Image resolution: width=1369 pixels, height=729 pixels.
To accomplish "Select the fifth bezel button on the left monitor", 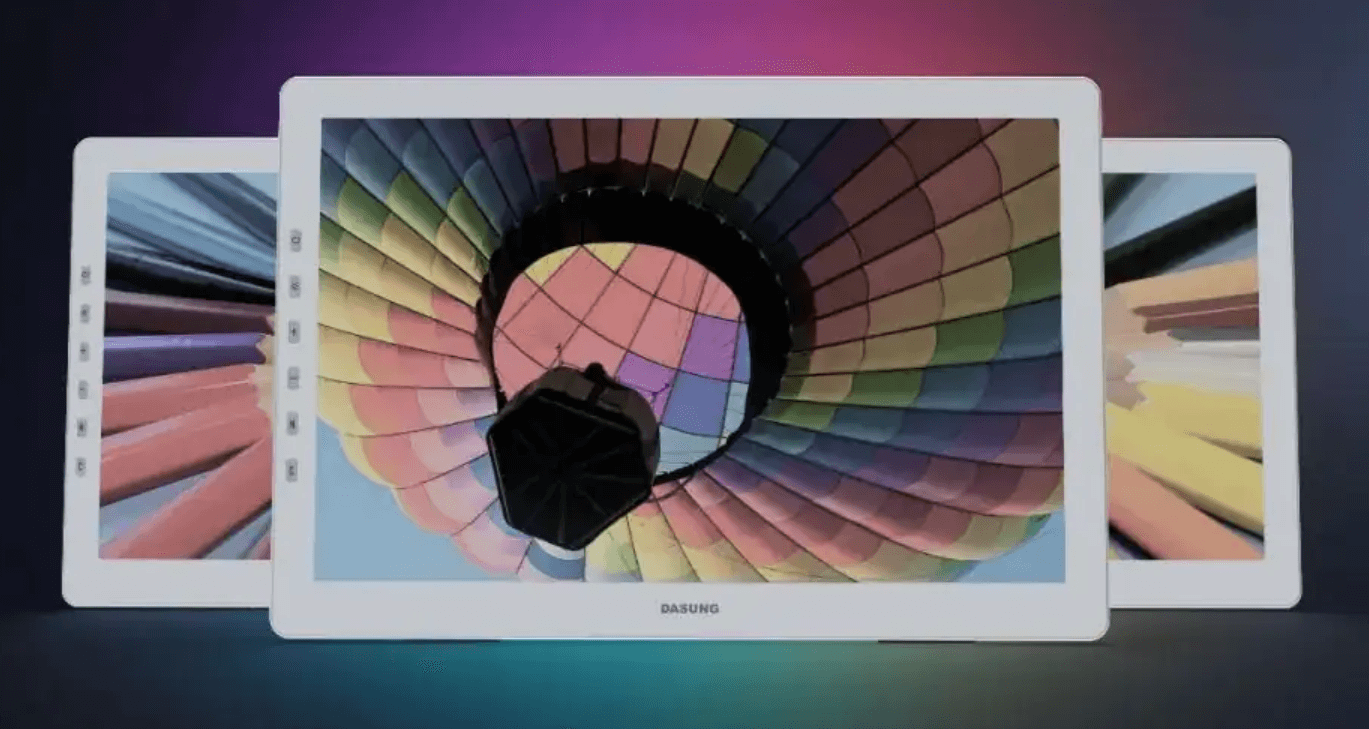I will tap(81, 427).
